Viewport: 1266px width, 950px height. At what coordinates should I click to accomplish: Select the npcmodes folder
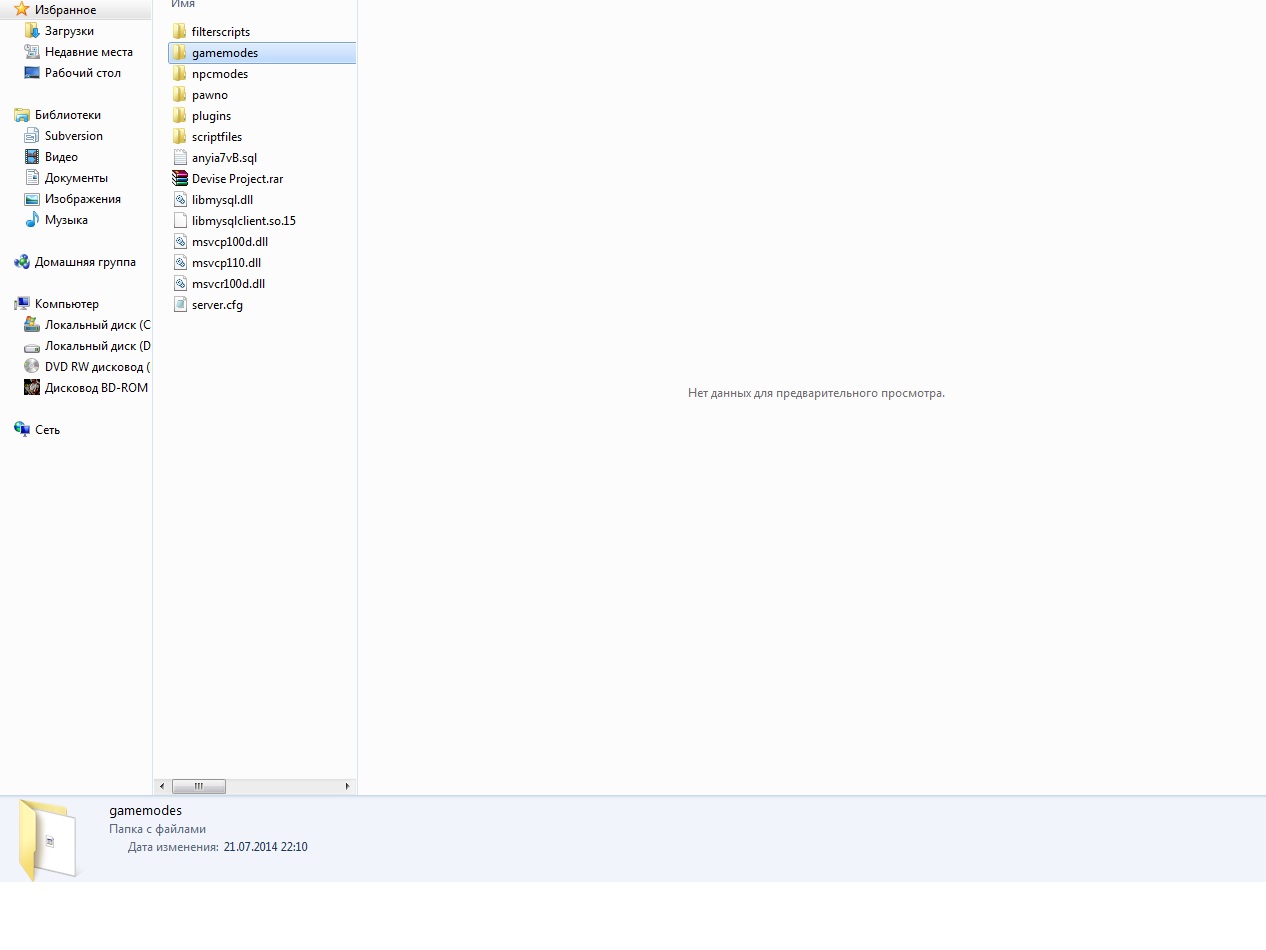point(220,73)
